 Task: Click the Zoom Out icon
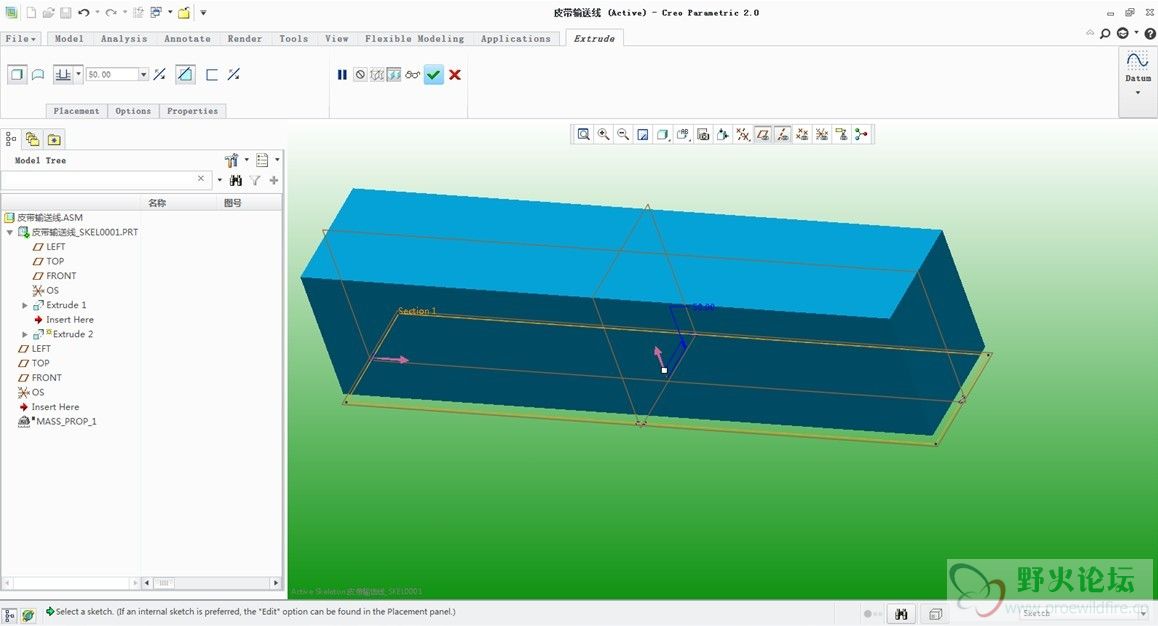coord(623,134)
